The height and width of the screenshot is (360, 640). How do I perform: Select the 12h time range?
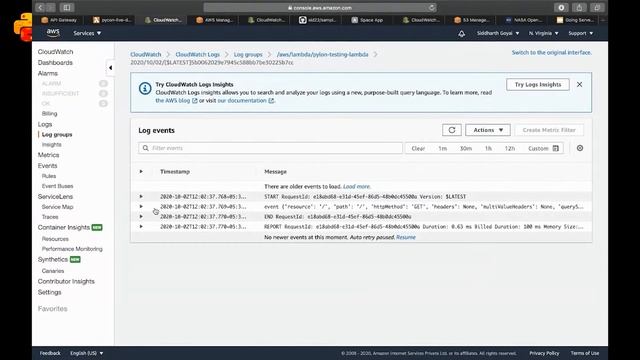pos(510,148)
